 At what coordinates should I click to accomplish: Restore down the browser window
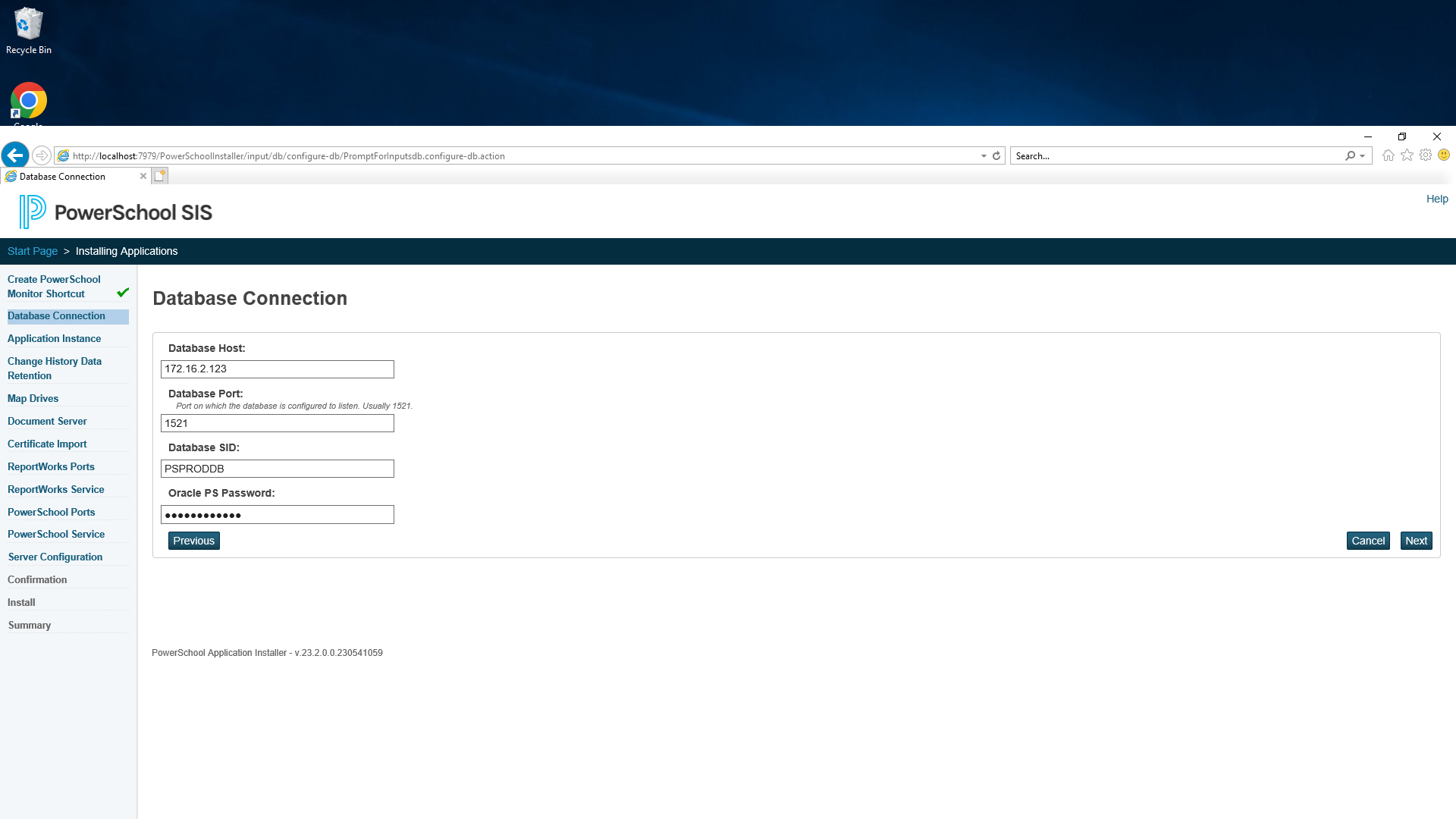pos(1402,136)
